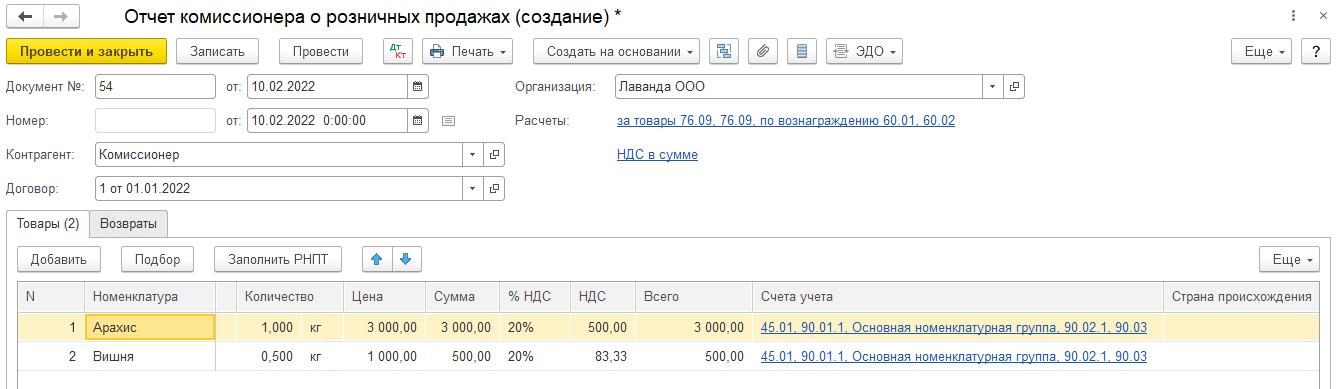Move table row down

pos(405,259)
